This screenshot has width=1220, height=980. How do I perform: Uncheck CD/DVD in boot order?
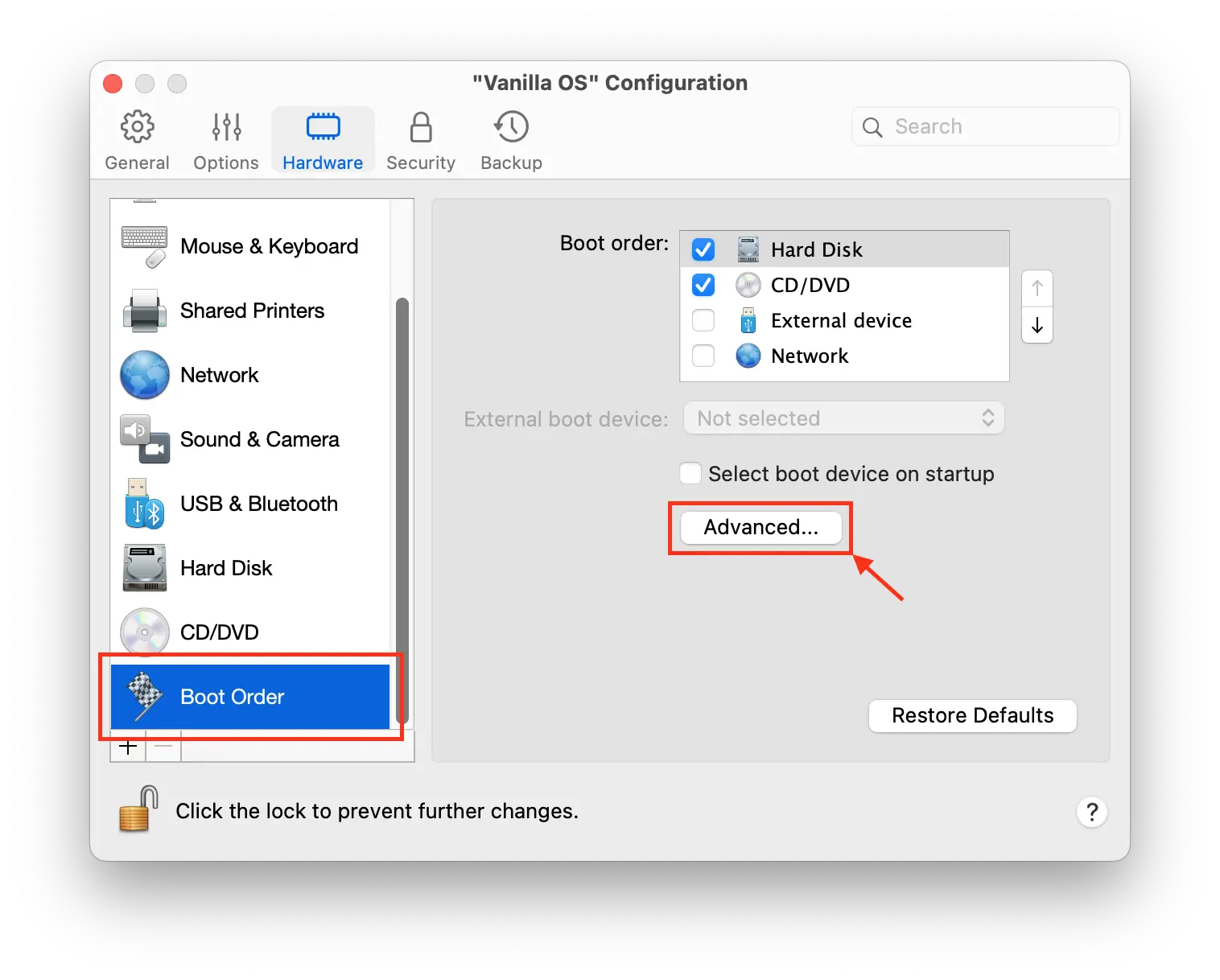tap(703, 285)
